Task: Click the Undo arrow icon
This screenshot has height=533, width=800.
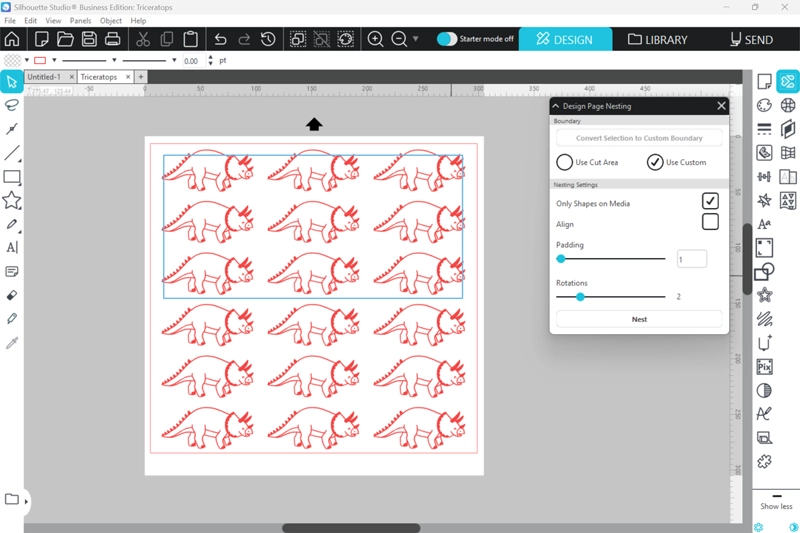Action: pos(220,39)
